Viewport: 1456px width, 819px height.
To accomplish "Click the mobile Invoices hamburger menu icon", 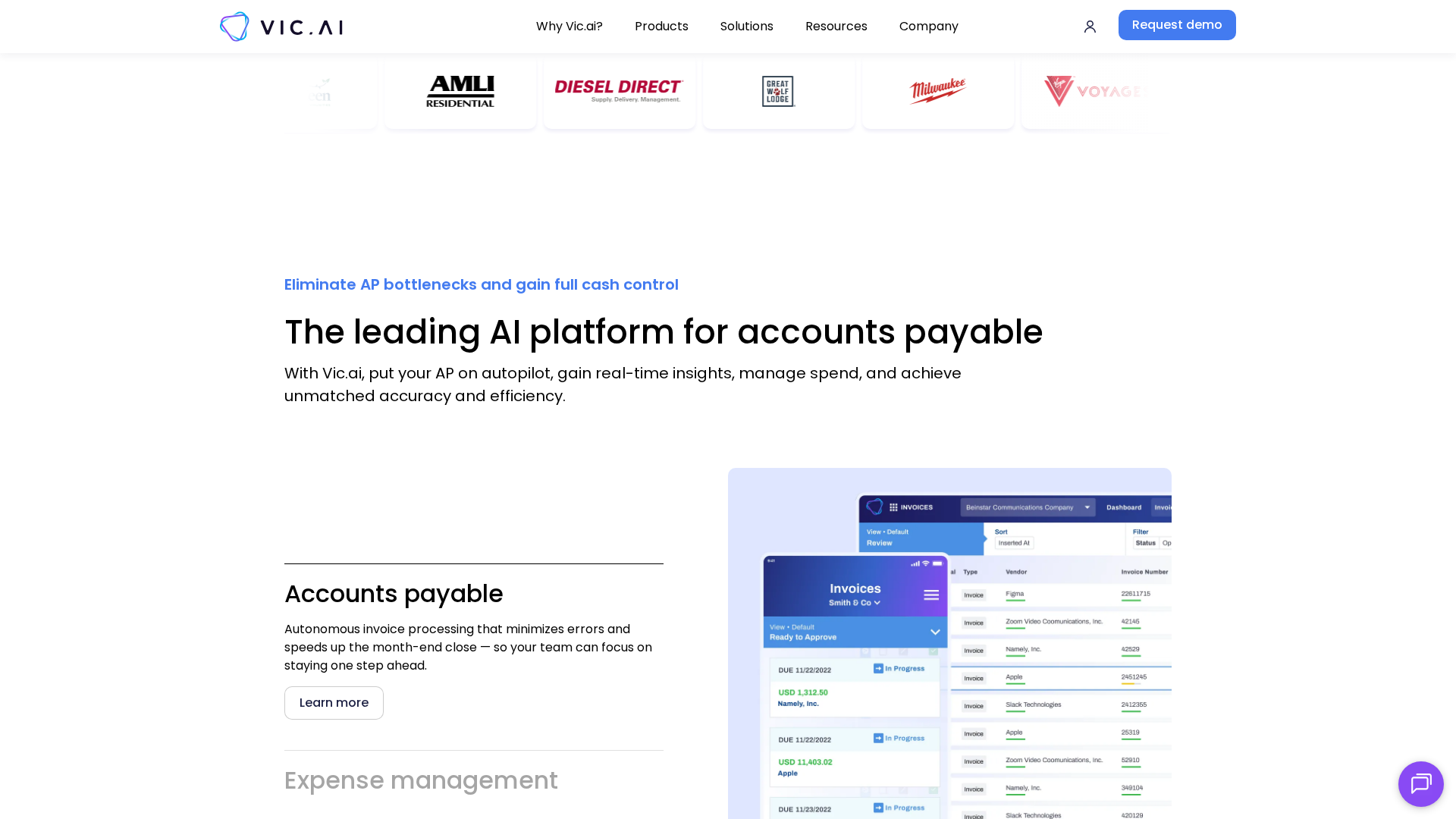I will 931,595.
